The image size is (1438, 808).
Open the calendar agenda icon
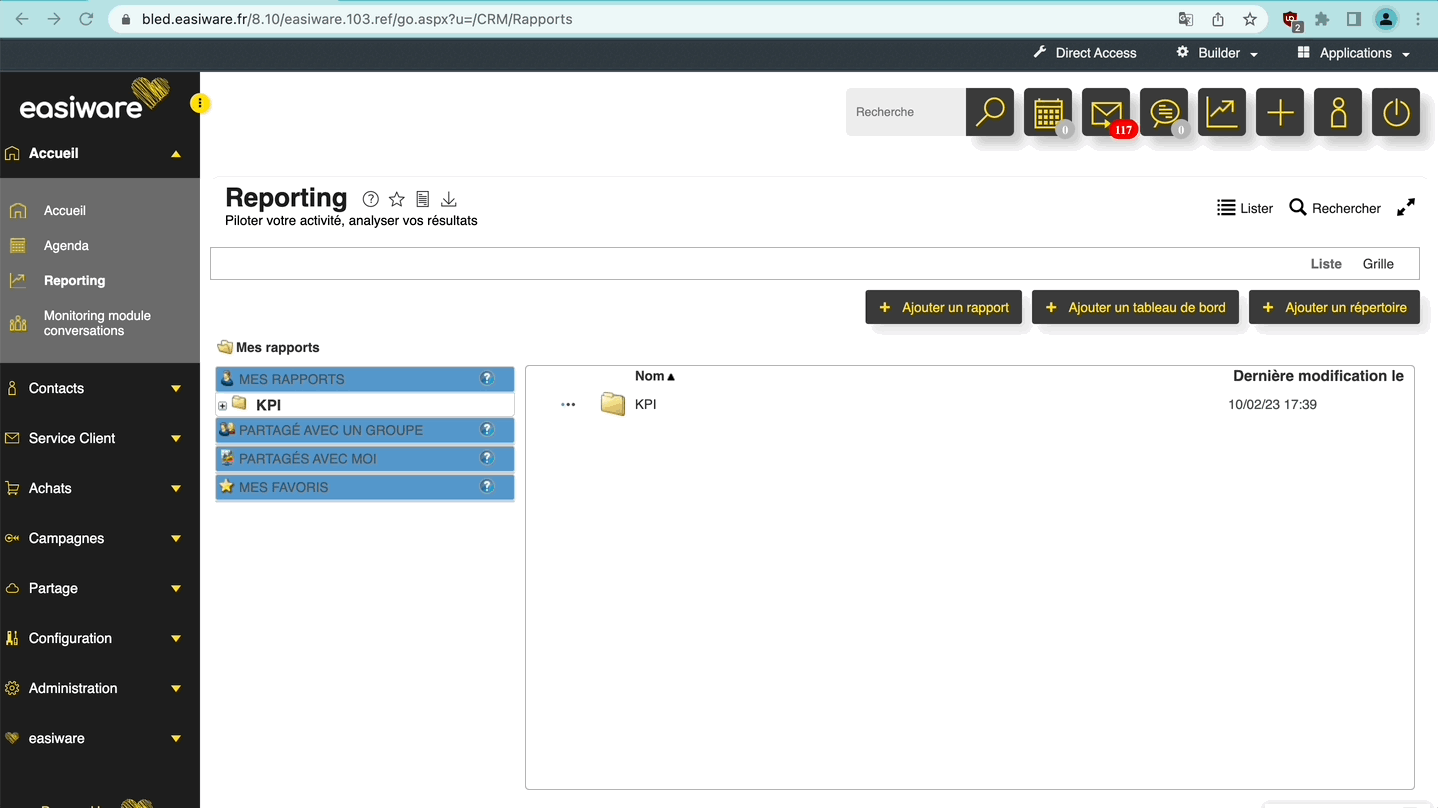coord(1047,112)
